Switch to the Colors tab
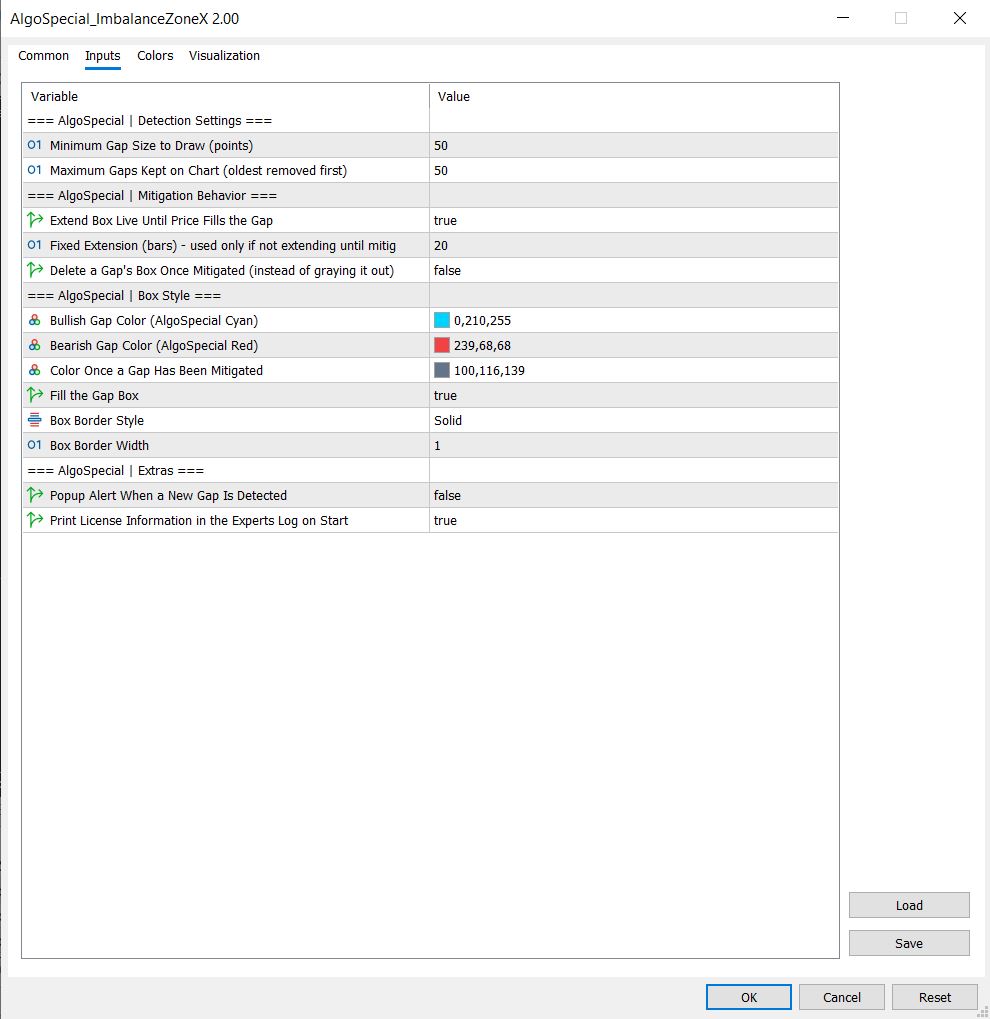The height and width of the screenshot is (1019, 990). tap(155, 56)
